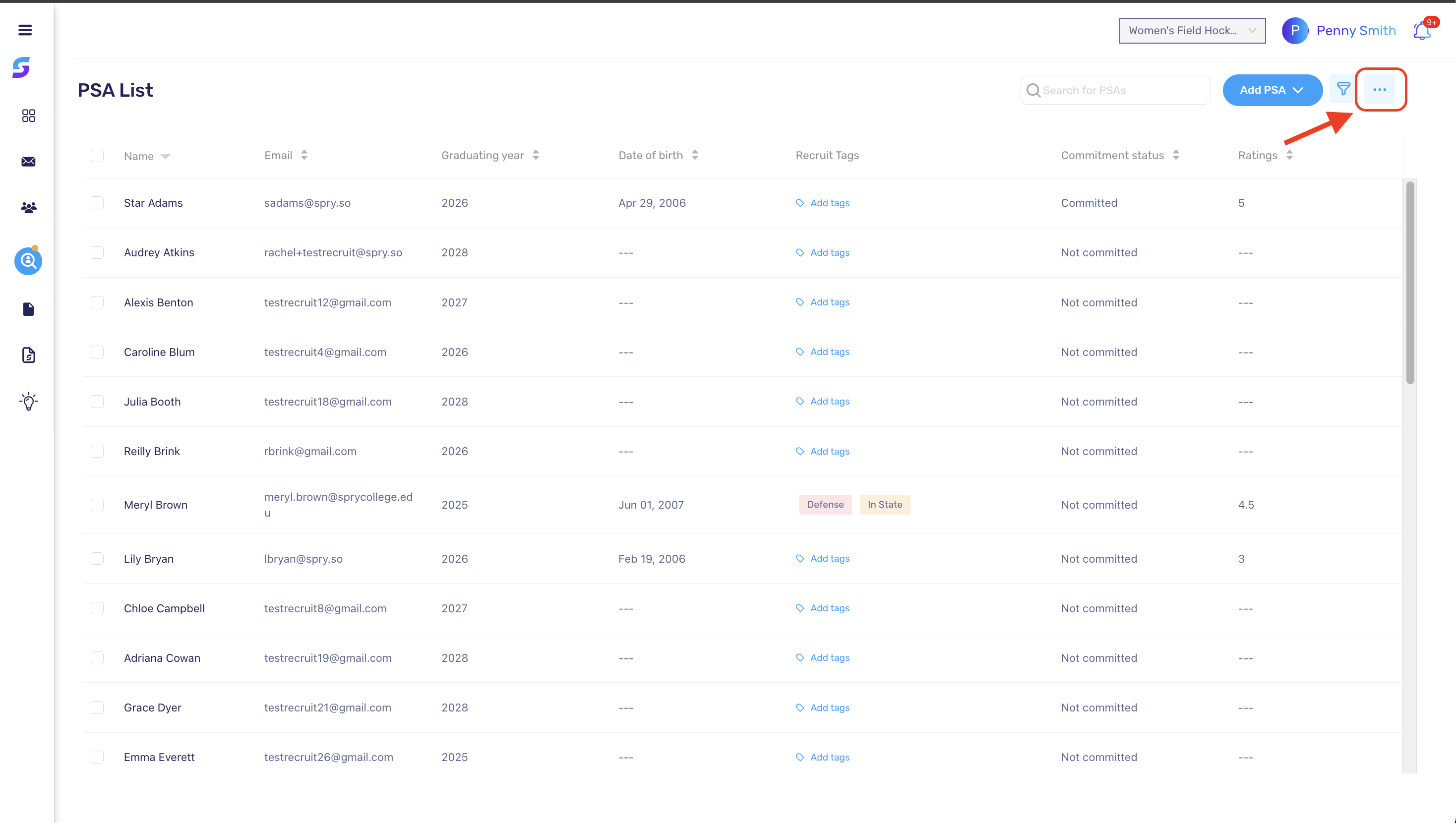Open the hamburger navigation menu
This screenshot has height=823, width=1456.
tap(25, 30)
